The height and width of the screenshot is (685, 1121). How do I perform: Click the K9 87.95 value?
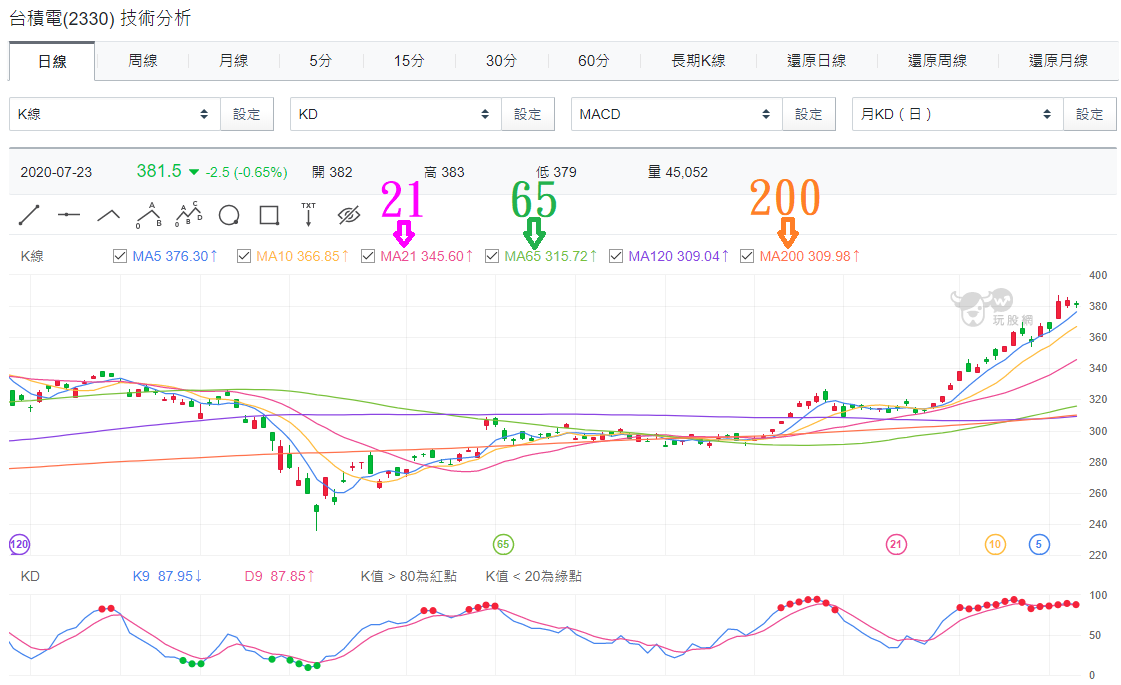[x=167, y=576]
